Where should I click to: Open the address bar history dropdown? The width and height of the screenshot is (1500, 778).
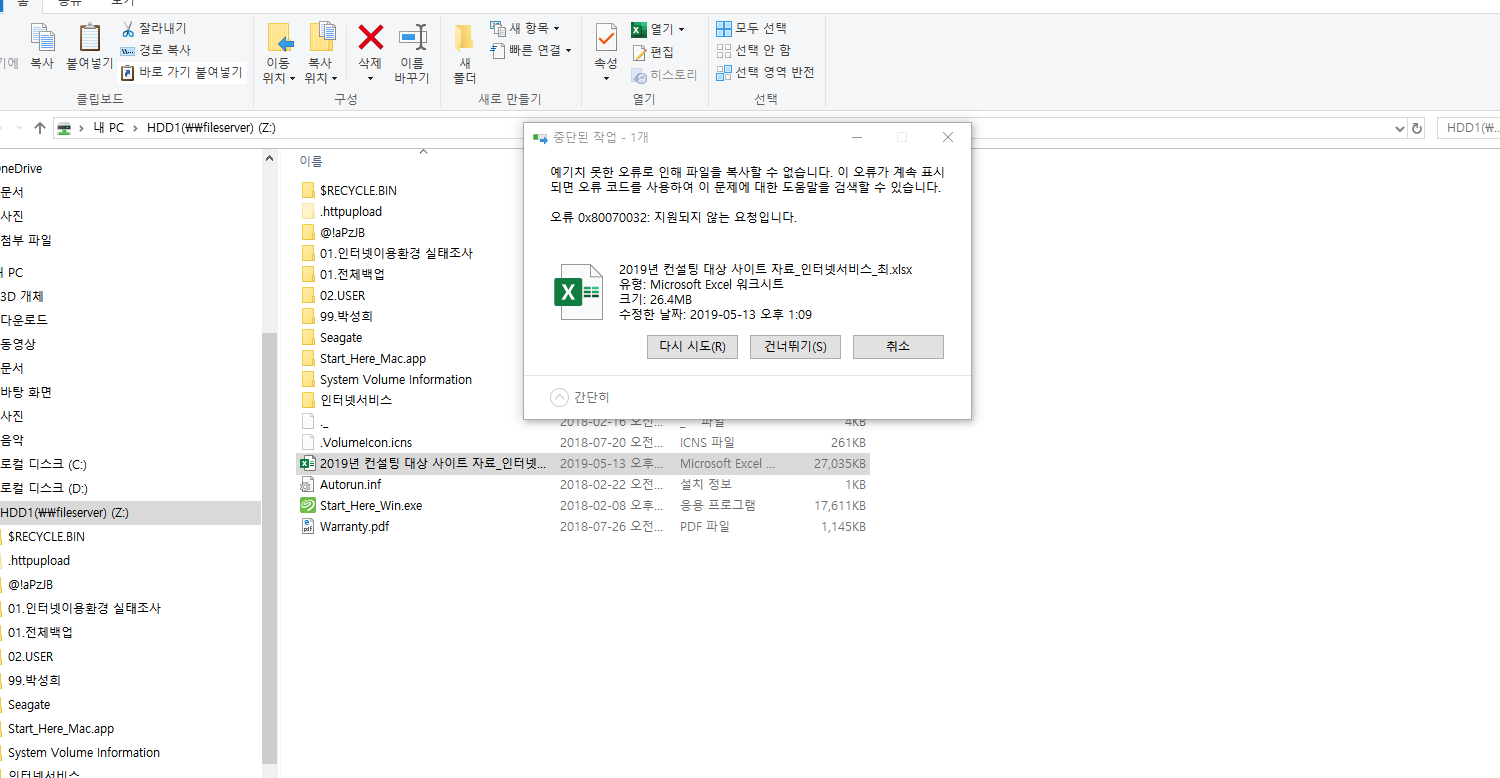point(1400,128)
